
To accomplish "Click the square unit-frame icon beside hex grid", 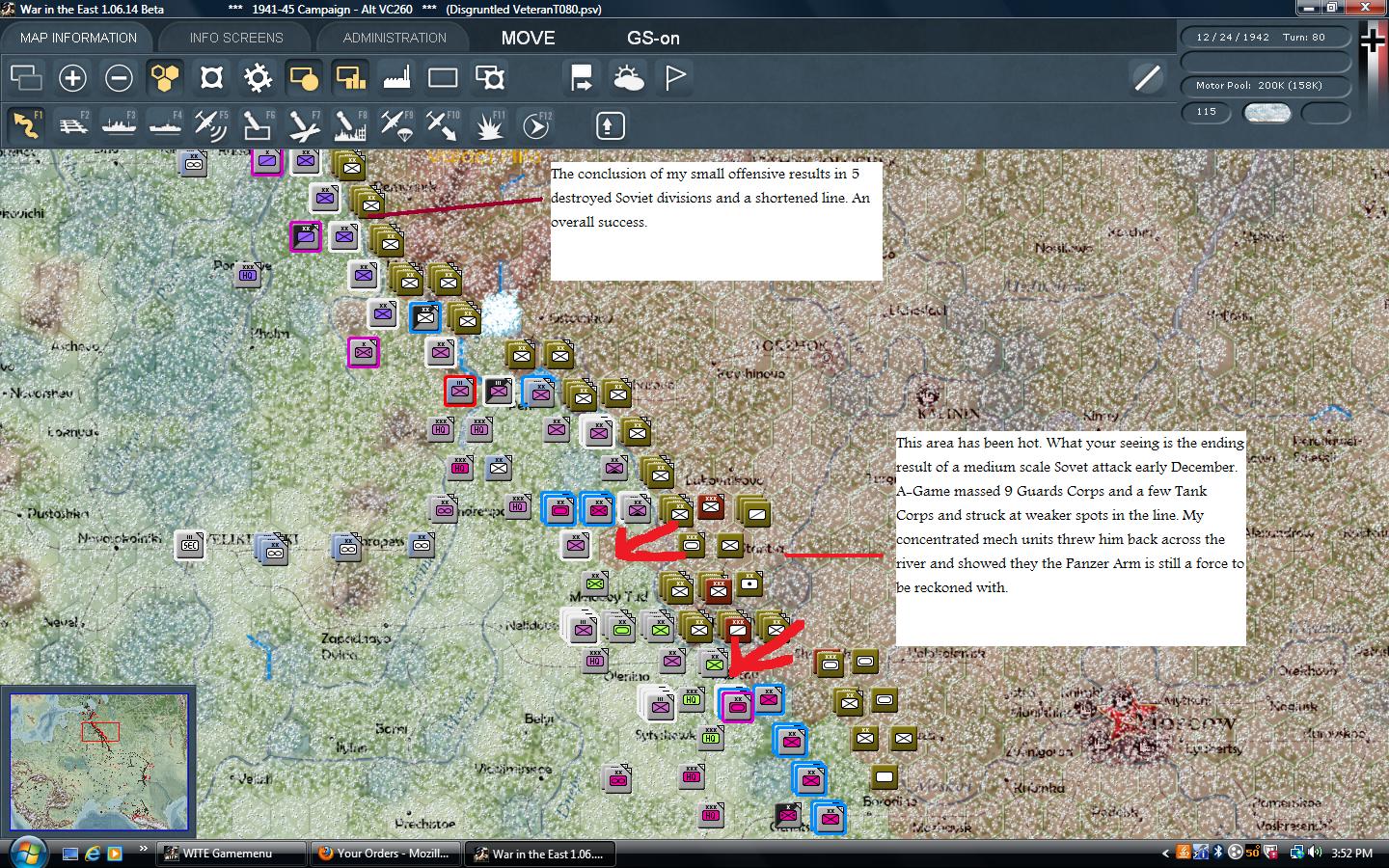I will 211,77.
